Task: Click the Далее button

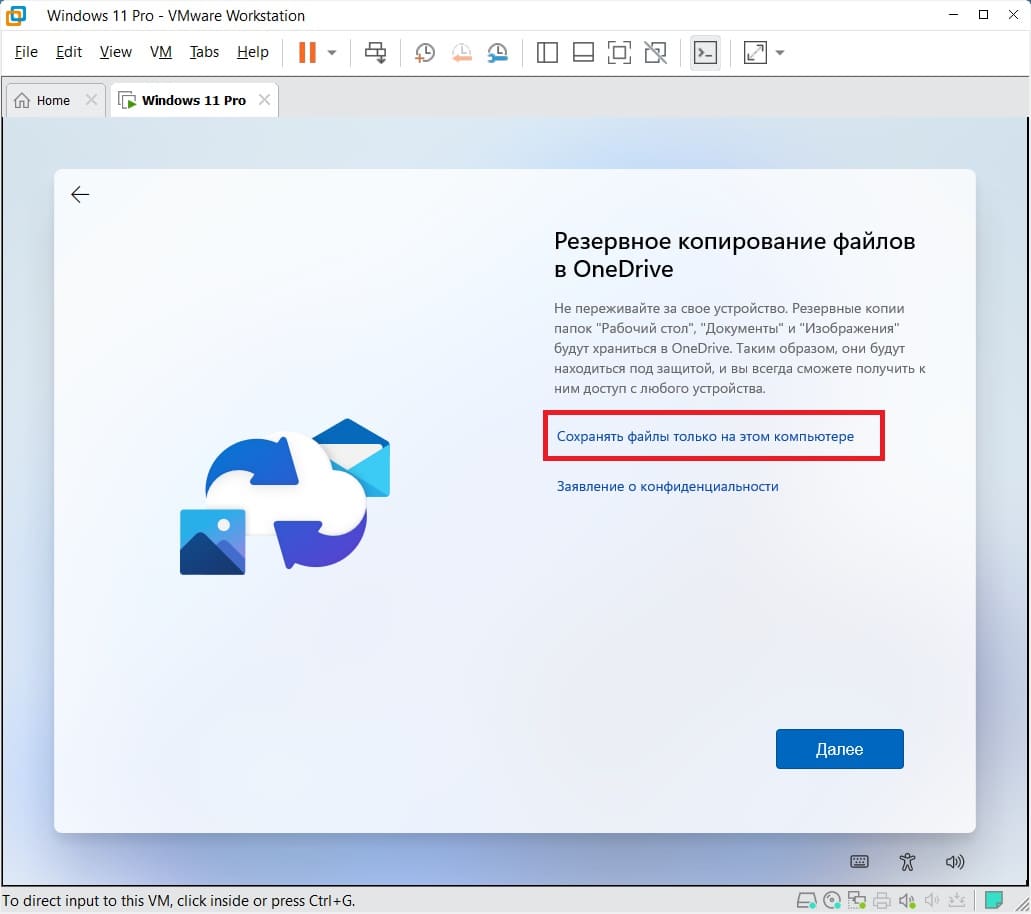Action: [x=840, y=749]
